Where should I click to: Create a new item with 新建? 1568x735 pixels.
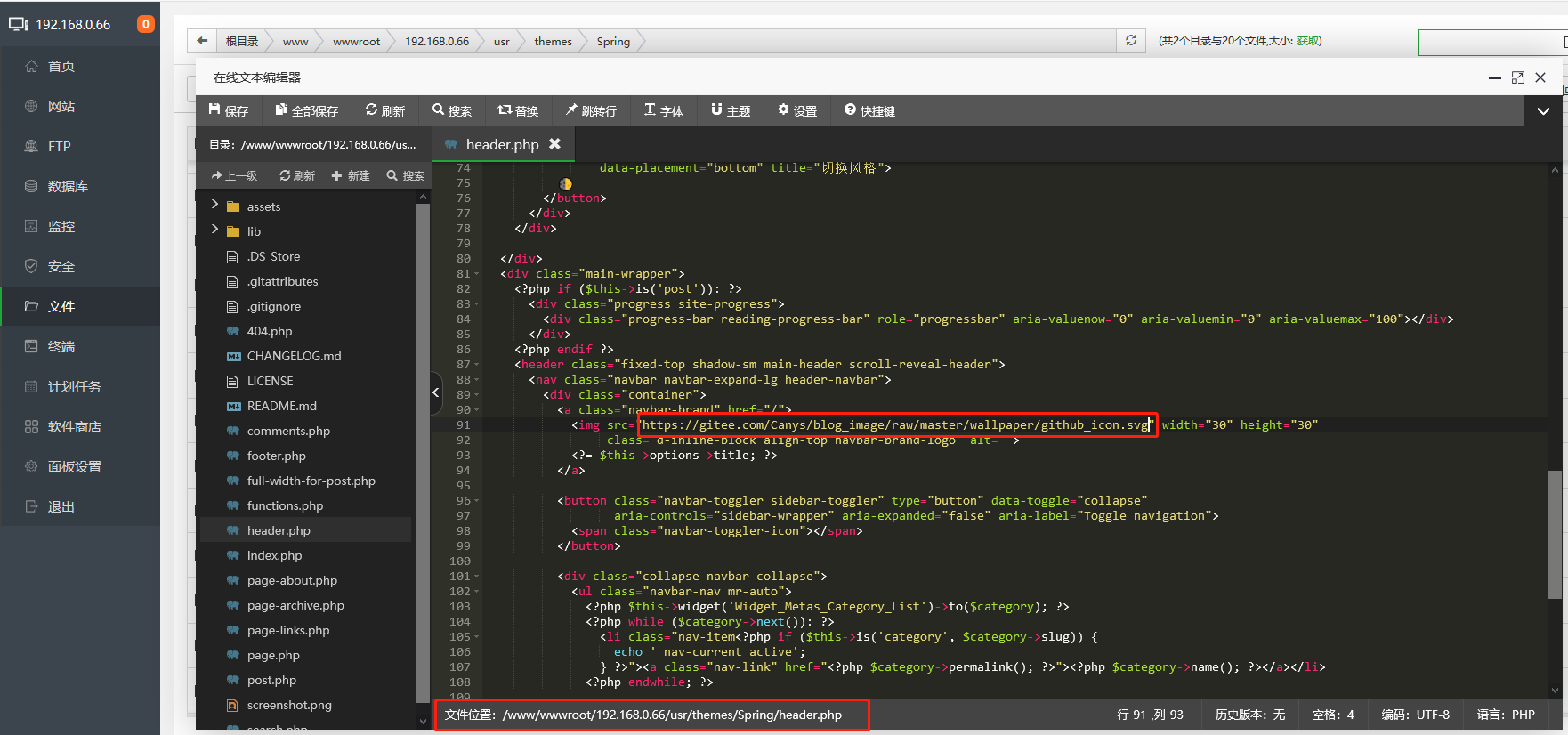point(351,175)
